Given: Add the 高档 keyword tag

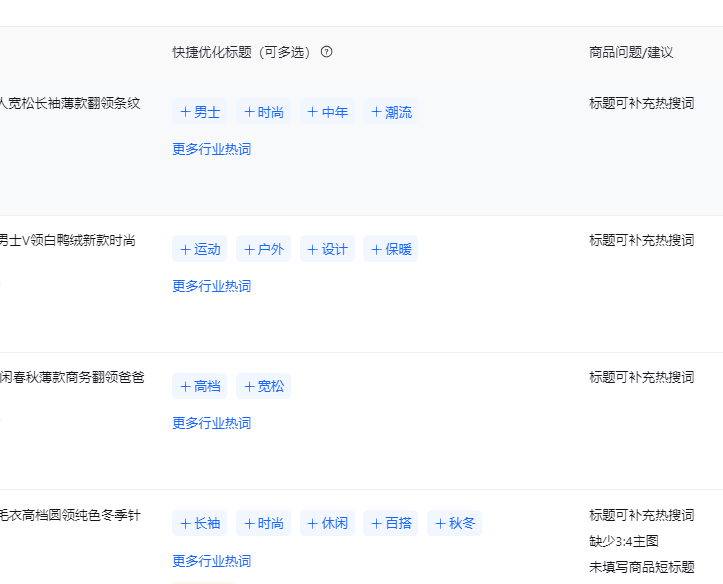Looking at the screenshot, I should click(x=200, y=386).
